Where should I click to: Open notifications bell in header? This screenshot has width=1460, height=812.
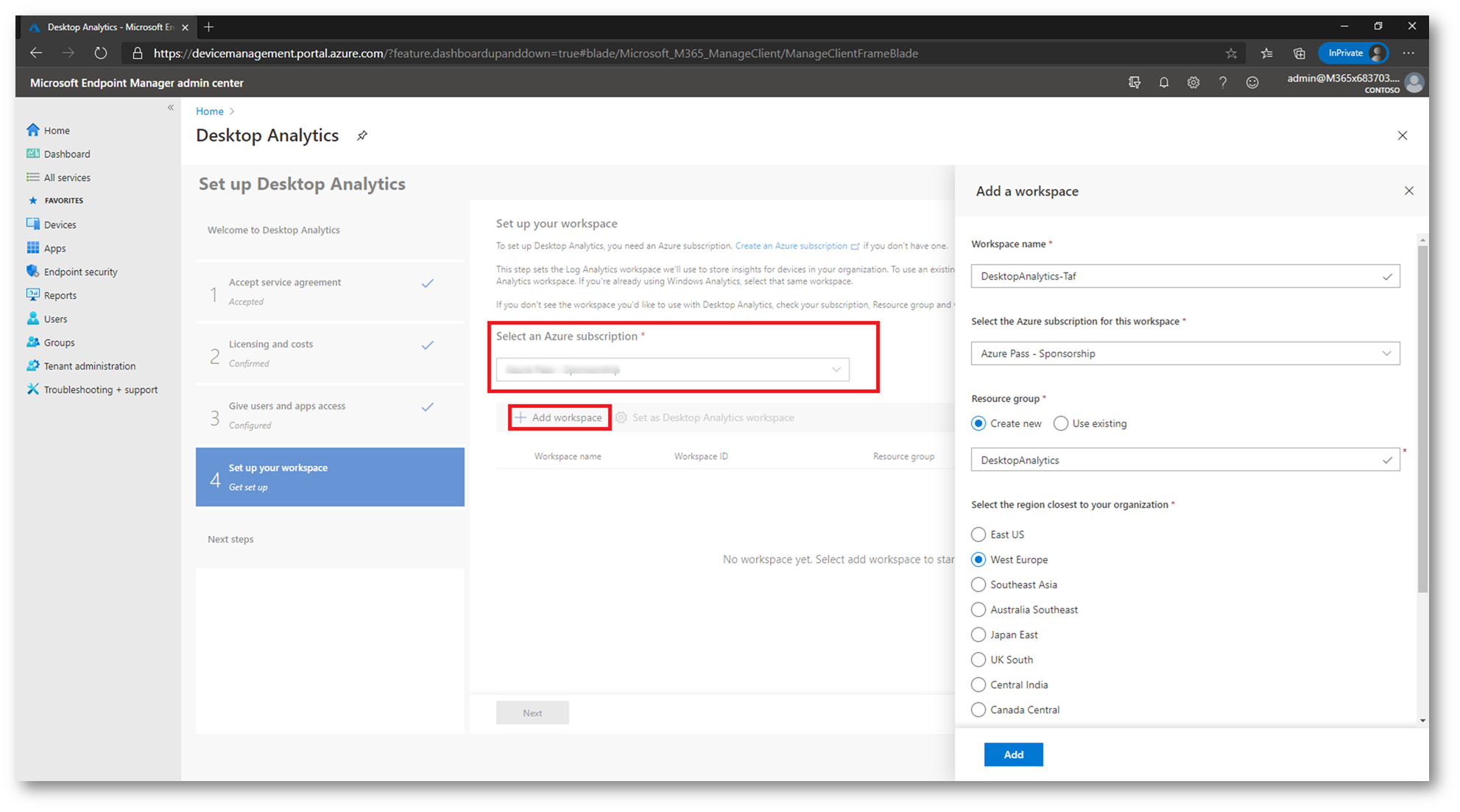click(1163, 82)
